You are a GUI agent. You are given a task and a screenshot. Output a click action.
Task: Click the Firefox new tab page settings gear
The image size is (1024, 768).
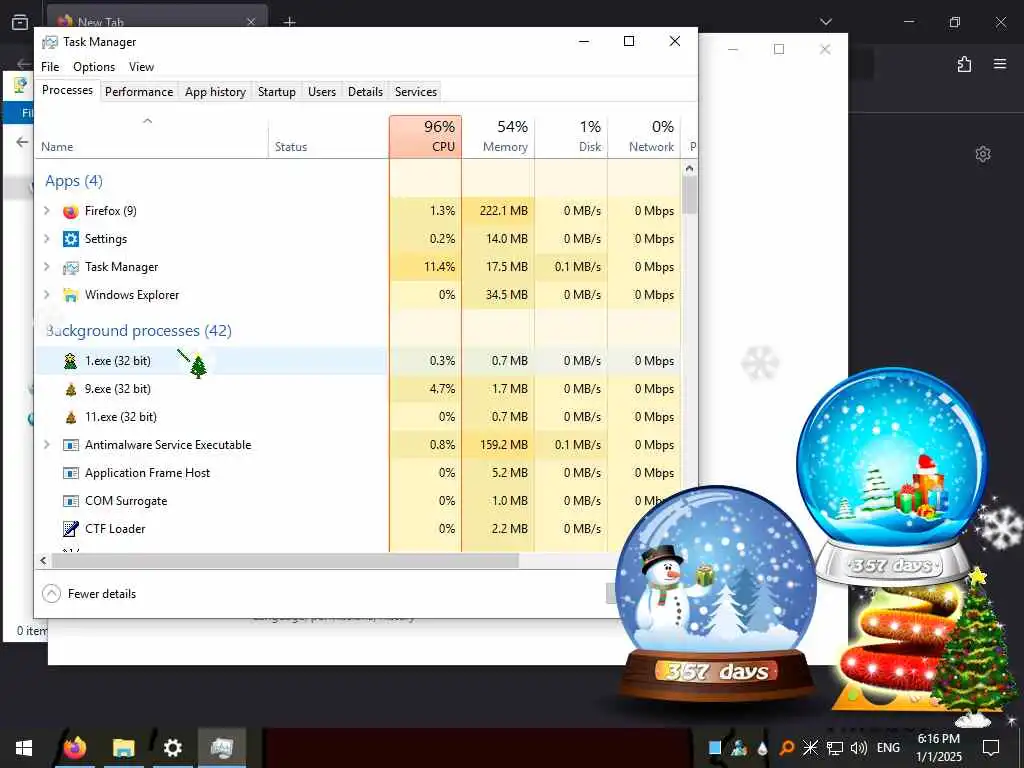(x=983, y=154)
